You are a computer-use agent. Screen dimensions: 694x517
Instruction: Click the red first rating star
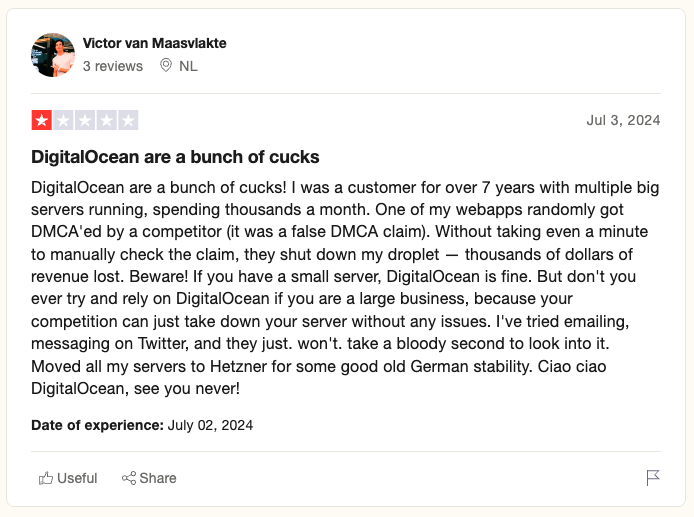41,121
